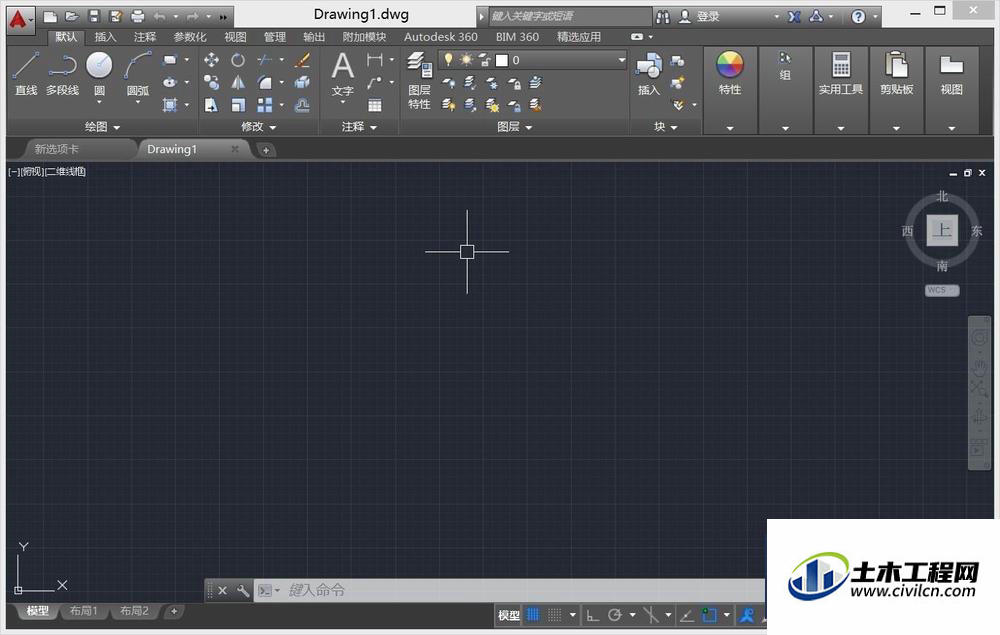Click the 上 face of the ViewCube
This screenshot has width=1000, height=635.
coord(942,230)
